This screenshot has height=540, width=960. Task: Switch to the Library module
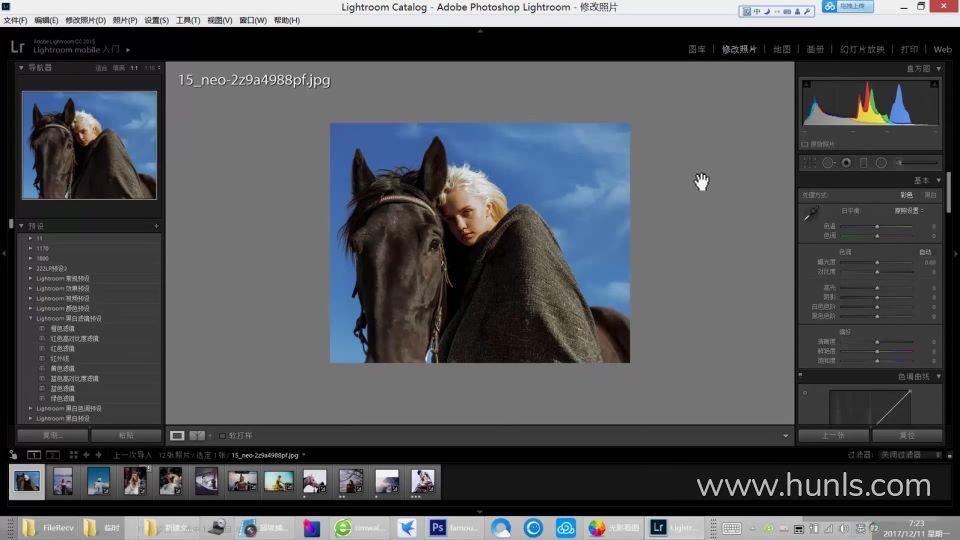coord(697,50)
